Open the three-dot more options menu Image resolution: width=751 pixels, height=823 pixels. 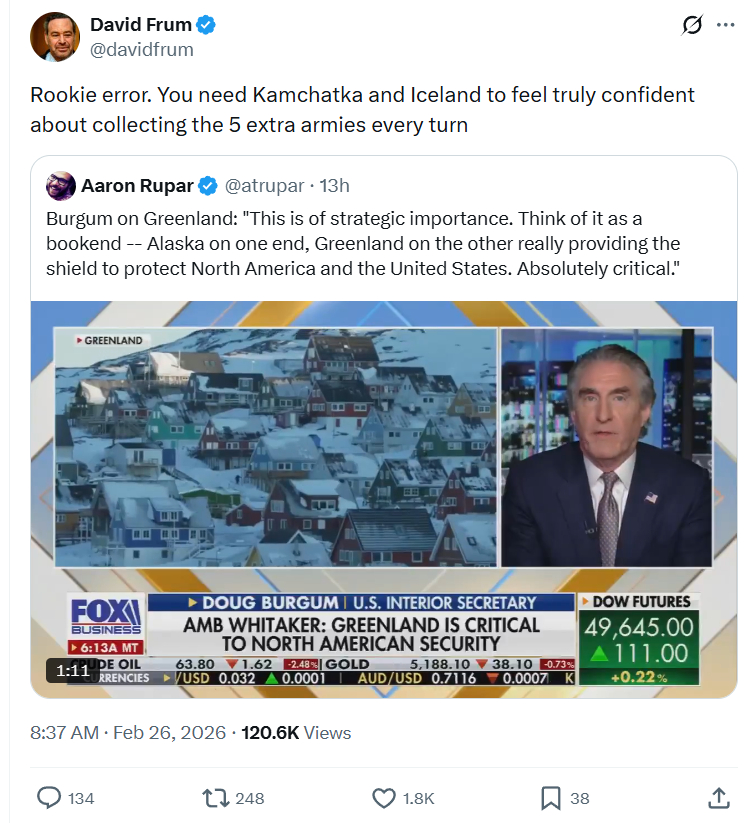(x=726, y=26)
